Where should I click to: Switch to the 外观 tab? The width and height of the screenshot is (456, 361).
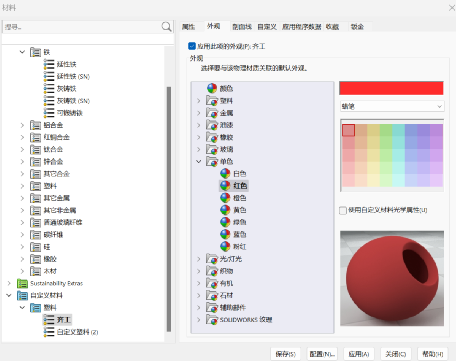214,26
